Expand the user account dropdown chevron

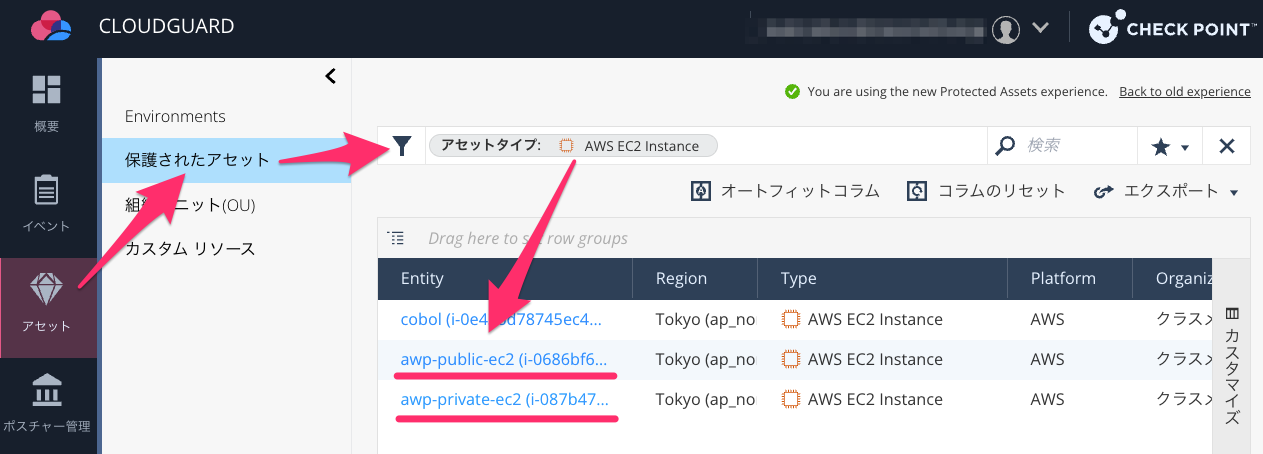(x=1040, y=28)
